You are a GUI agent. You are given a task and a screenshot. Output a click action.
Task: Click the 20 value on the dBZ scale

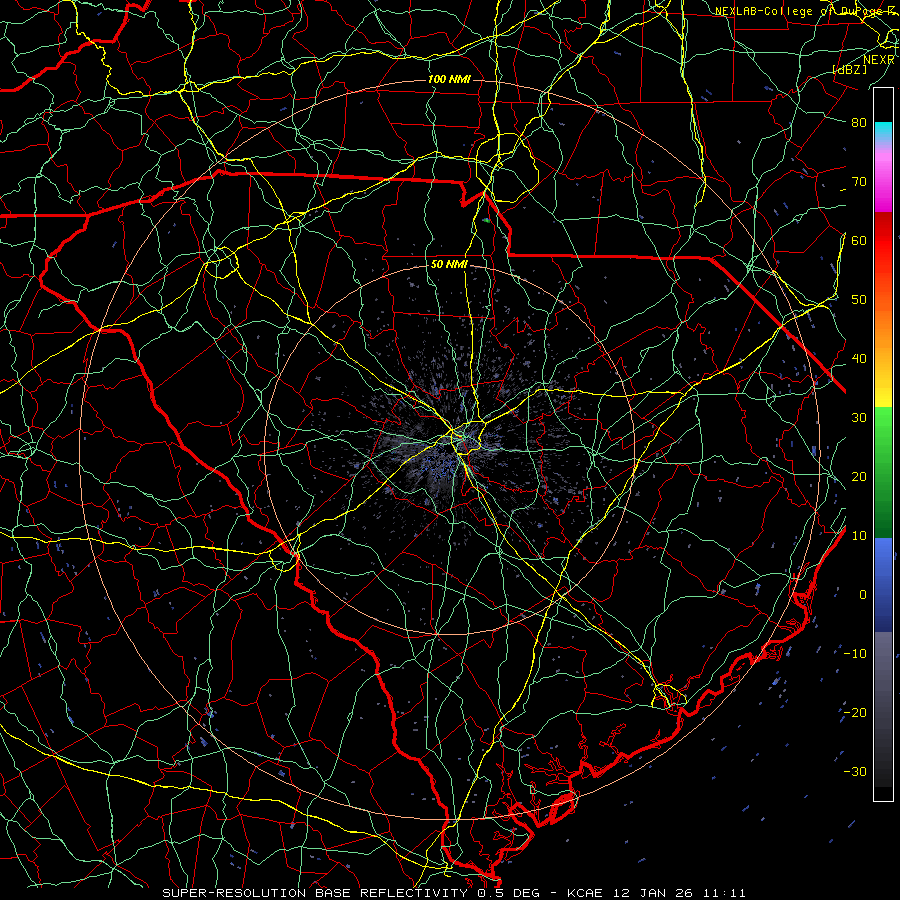[859, 476]
